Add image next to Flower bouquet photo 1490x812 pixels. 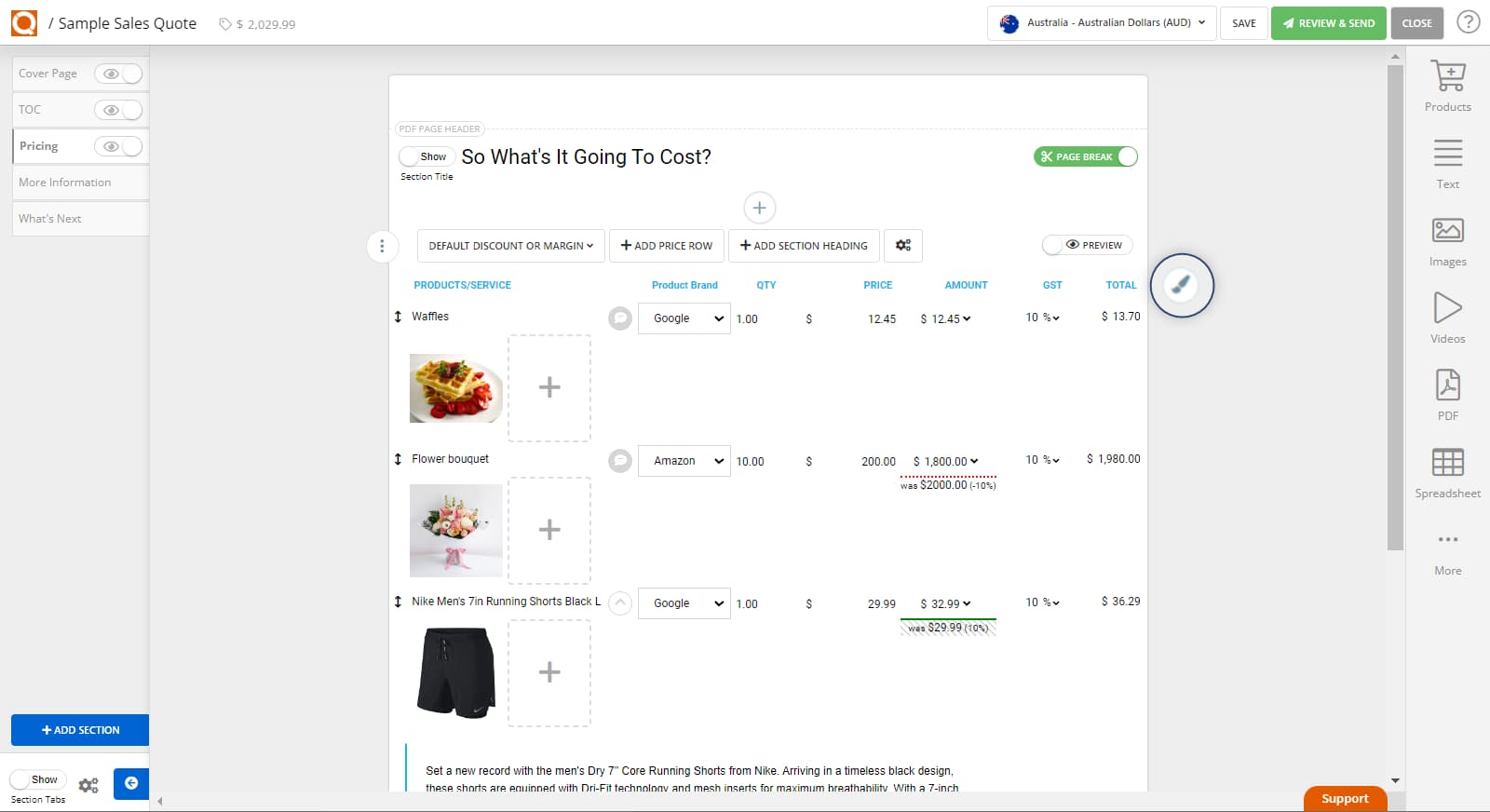pos(549,530)
